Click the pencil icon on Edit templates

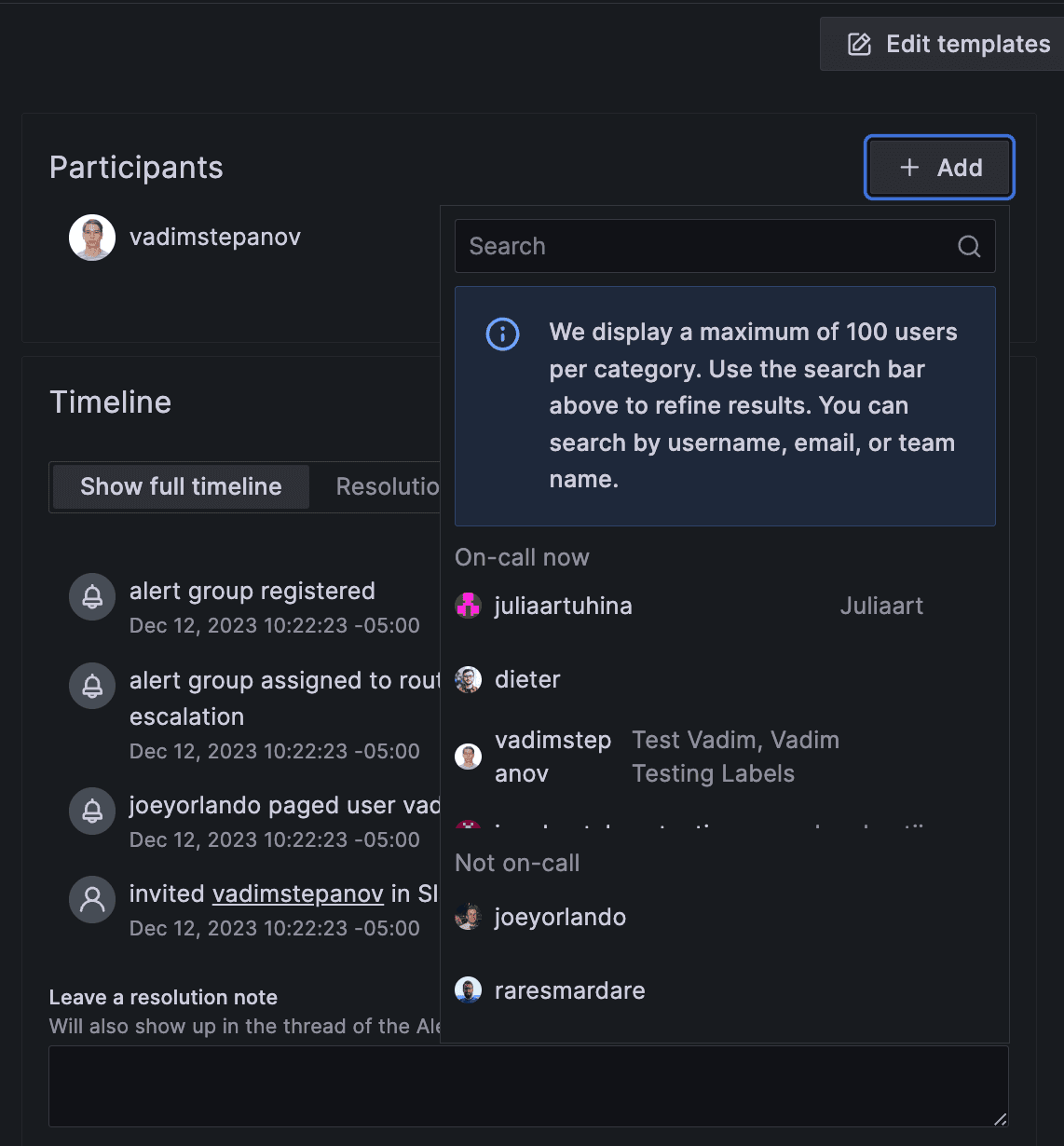tap(859, 44)
